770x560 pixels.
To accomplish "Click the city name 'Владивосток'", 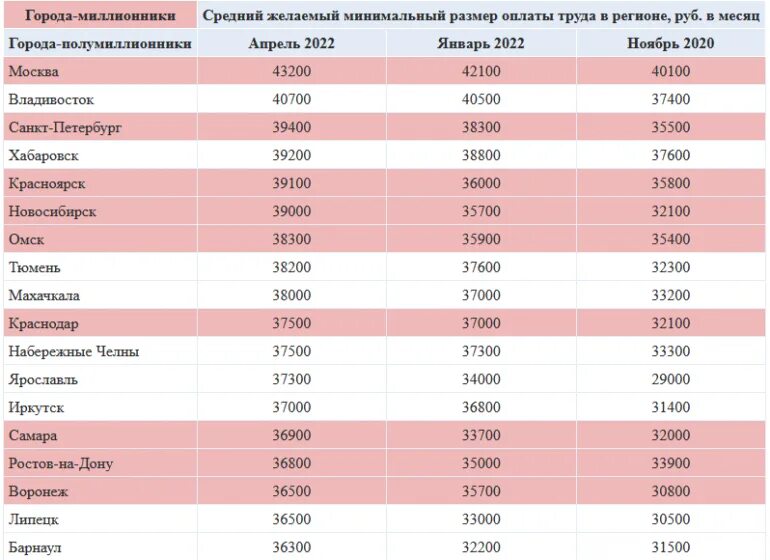I will [x=51, y=99].
